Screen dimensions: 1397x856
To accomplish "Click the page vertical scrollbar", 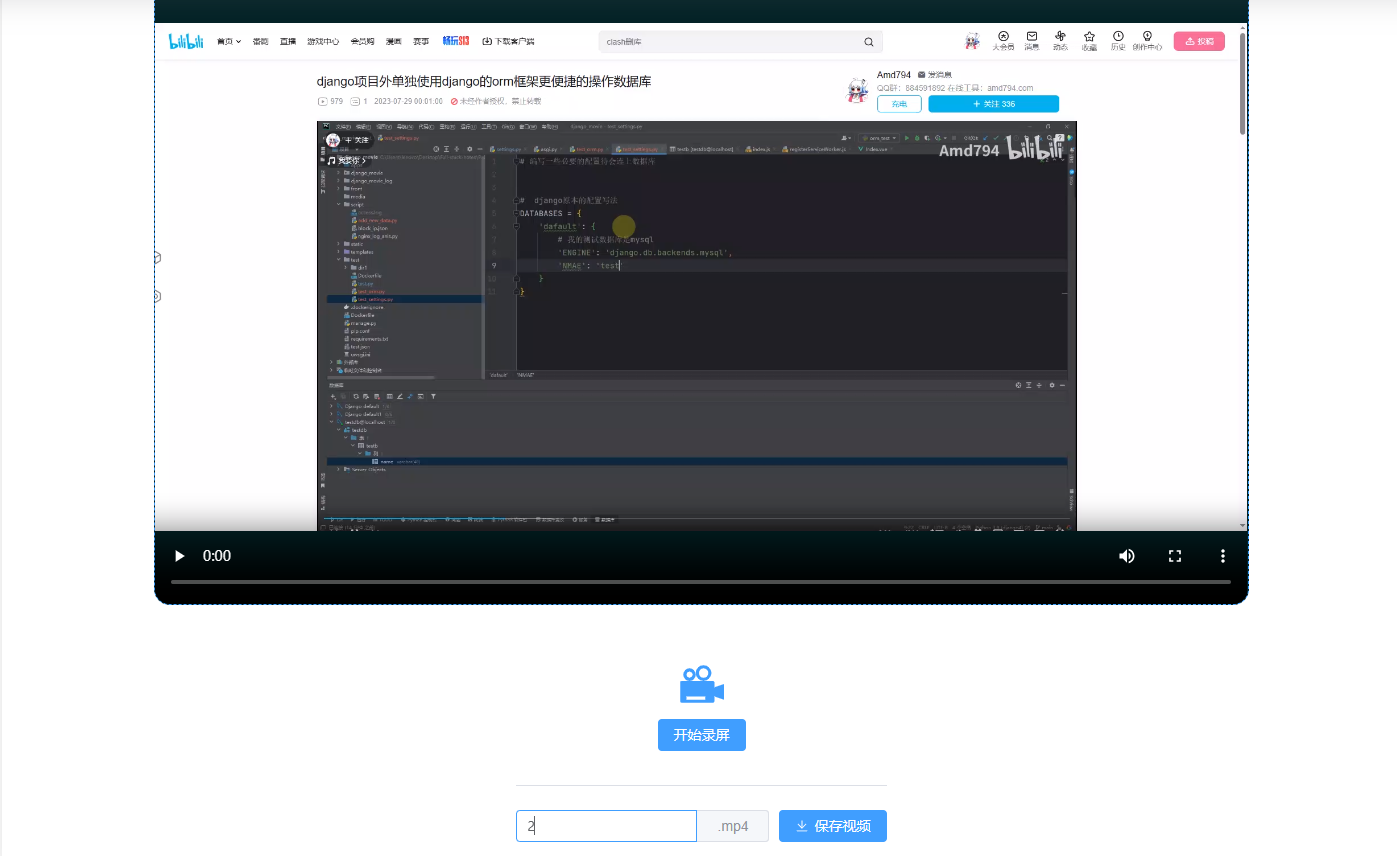I will coord(1243,85).
